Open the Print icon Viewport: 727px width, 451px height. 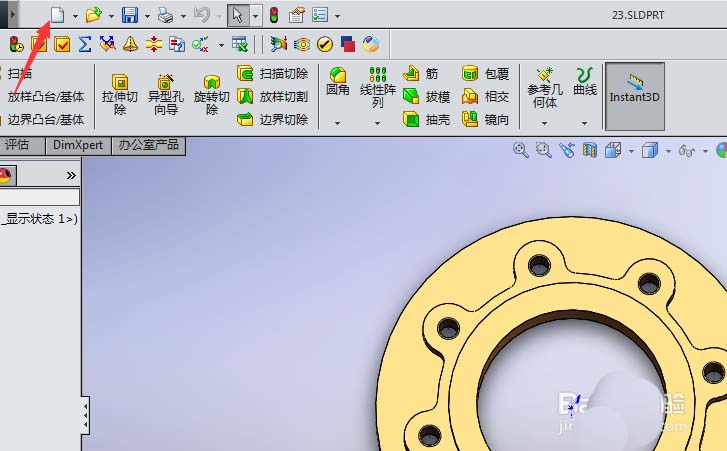coord(166,15)
